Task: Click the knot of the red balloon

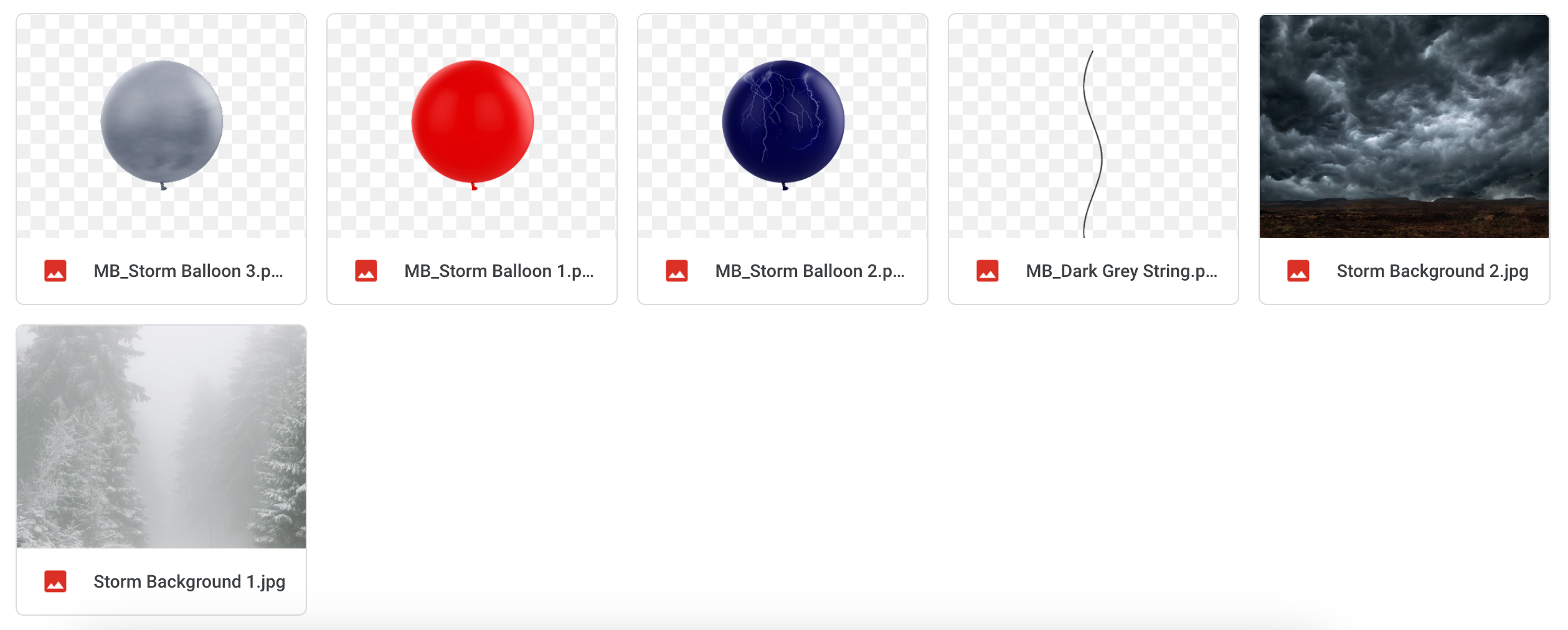Action: (x=474, y=186)
